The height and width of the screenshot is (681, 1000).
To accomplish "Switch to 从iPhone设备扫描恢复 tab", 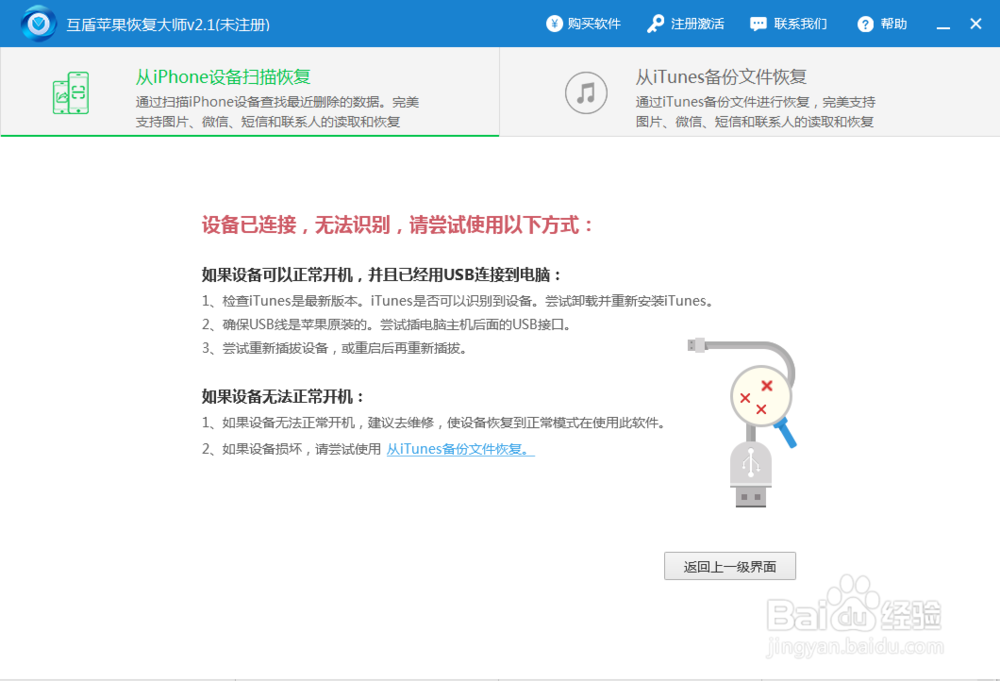I will click(x=250, y=91).
